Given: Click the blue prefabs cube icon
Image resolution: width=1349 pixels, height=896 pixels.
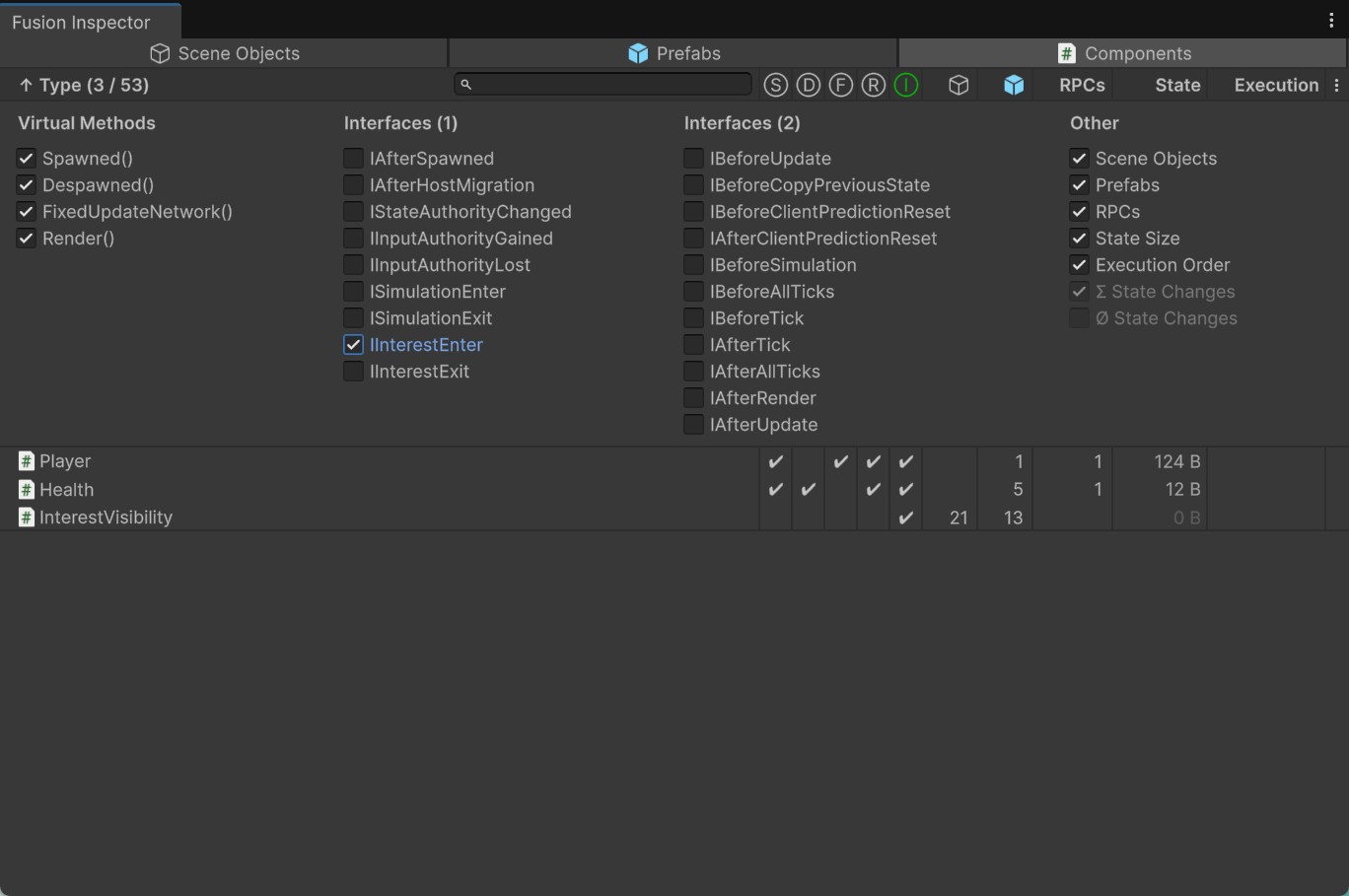Looking at the screenshot, I should [x=1014, y=86].
